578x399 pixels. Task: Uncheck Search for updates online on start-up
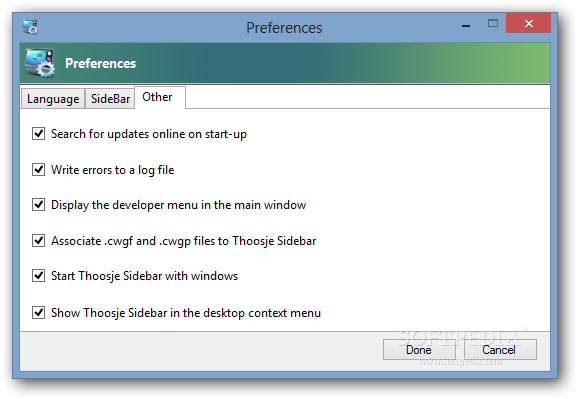tap(38, 133)
